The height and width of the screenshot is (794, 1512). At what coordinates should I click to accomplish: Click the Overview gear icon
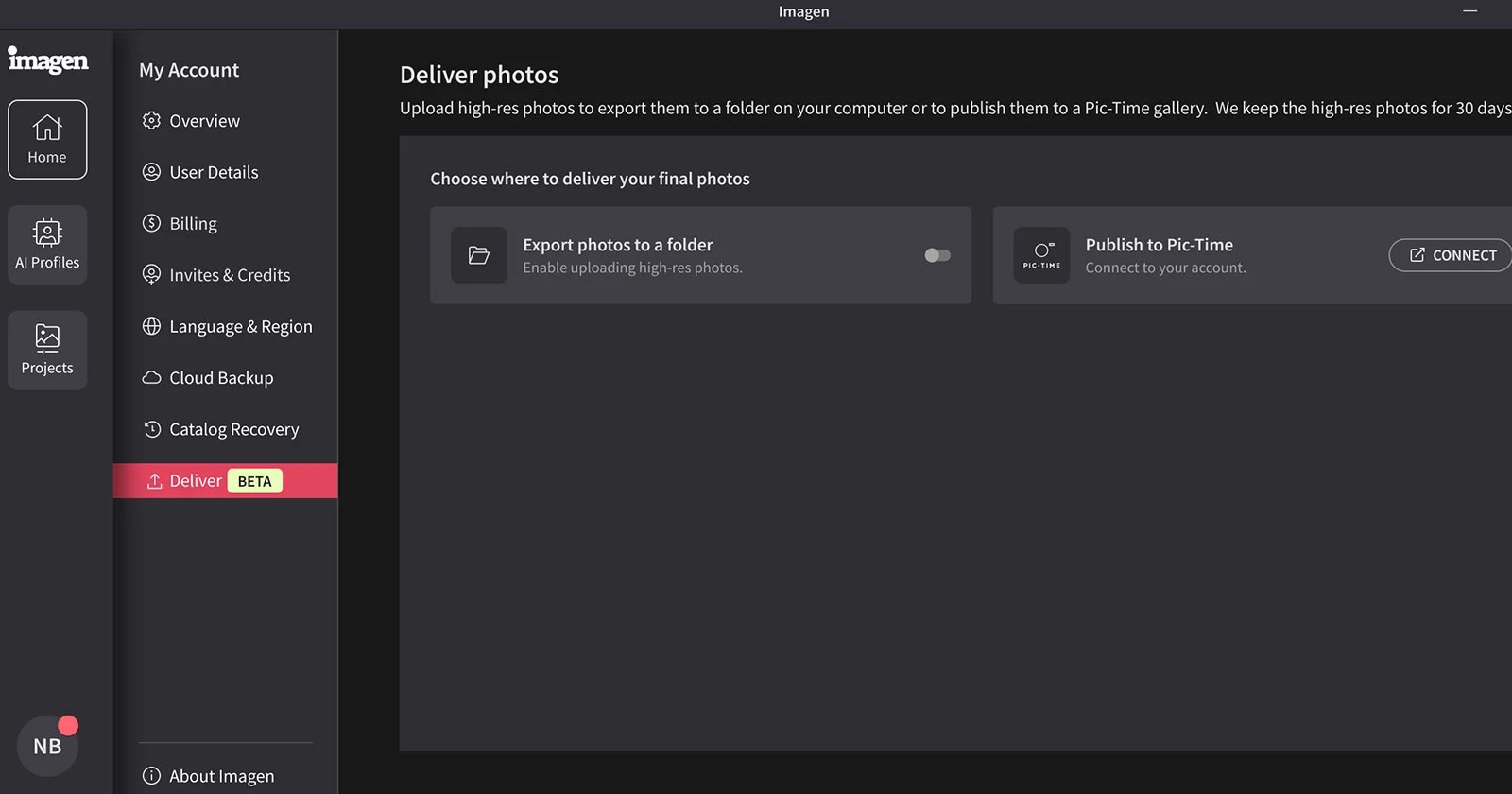pos(151,121)
